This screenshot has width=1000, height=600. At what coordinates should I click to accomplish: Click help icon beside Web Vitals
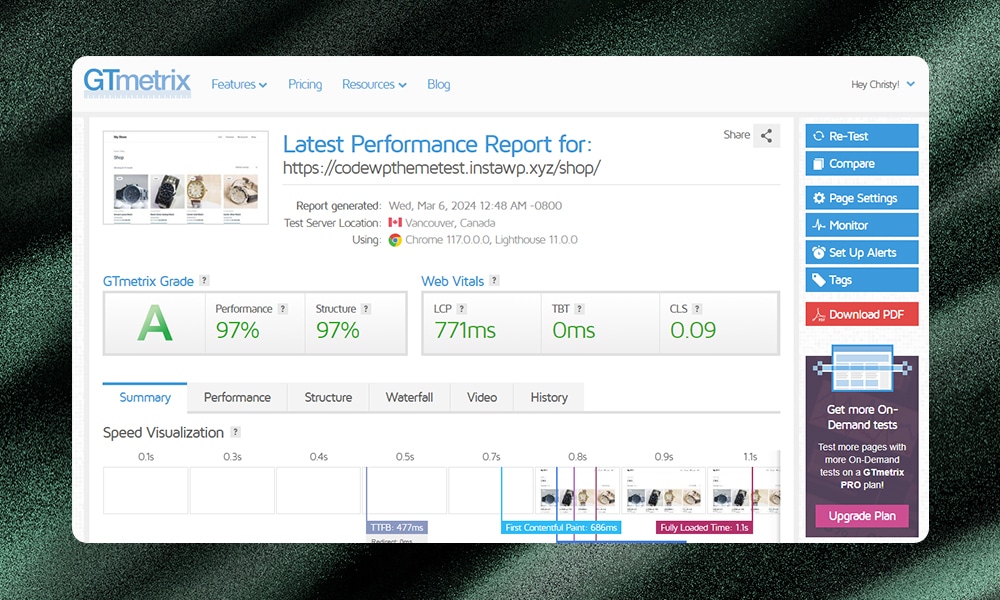[494, 281]
